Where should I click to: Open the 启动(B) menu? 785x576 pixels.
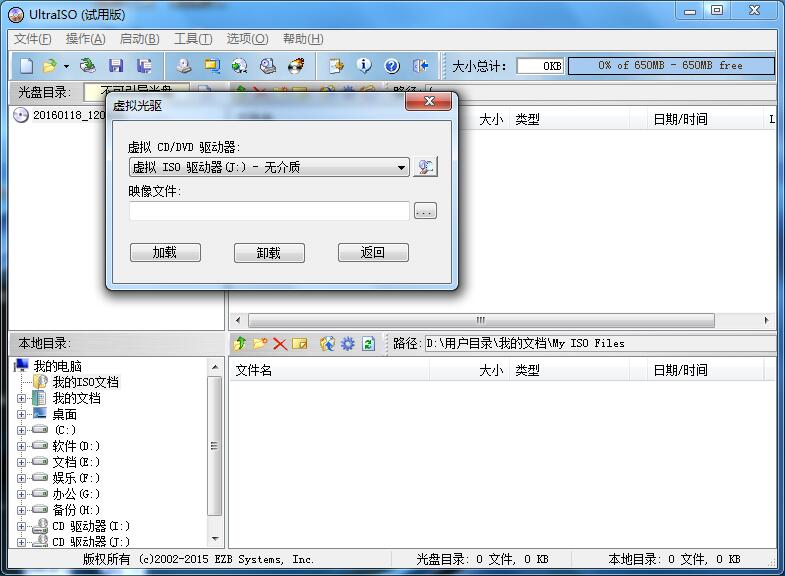pyautogui.click(x=139, y=39)
